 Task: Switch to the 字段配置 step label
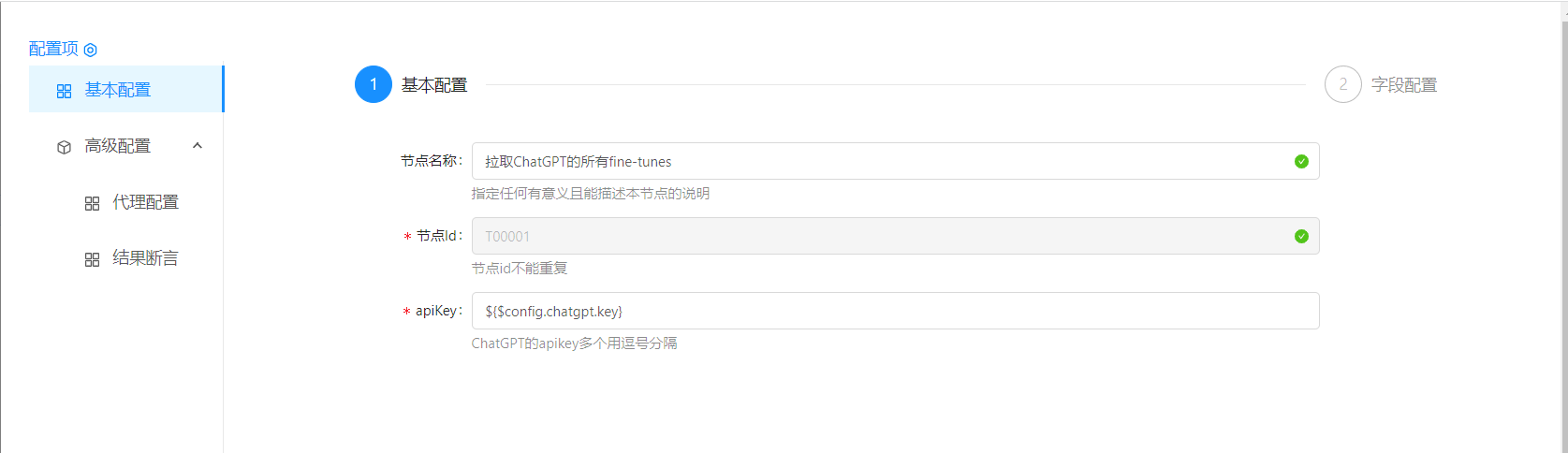coord(1404,85)
